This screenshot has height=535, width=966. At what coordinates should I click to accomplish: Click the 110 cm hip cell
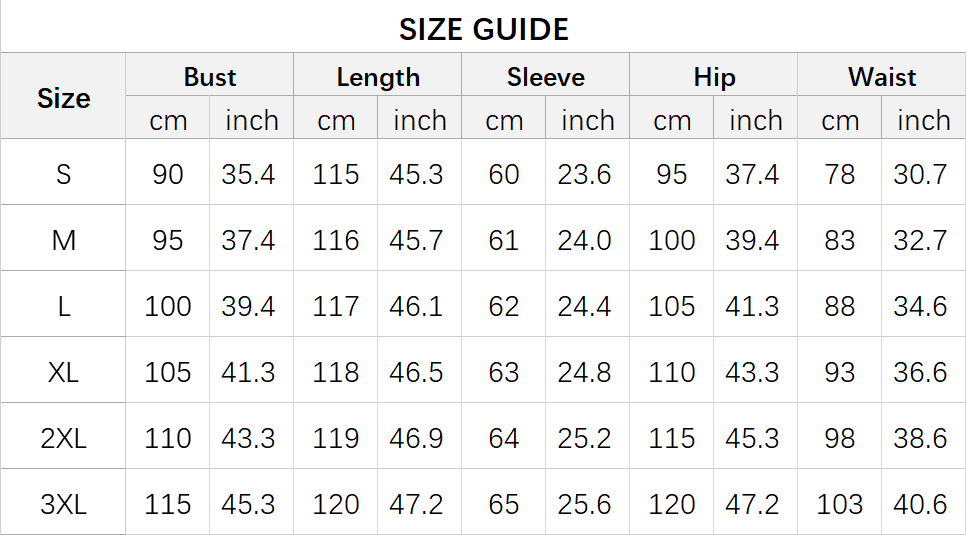point(672,372)
